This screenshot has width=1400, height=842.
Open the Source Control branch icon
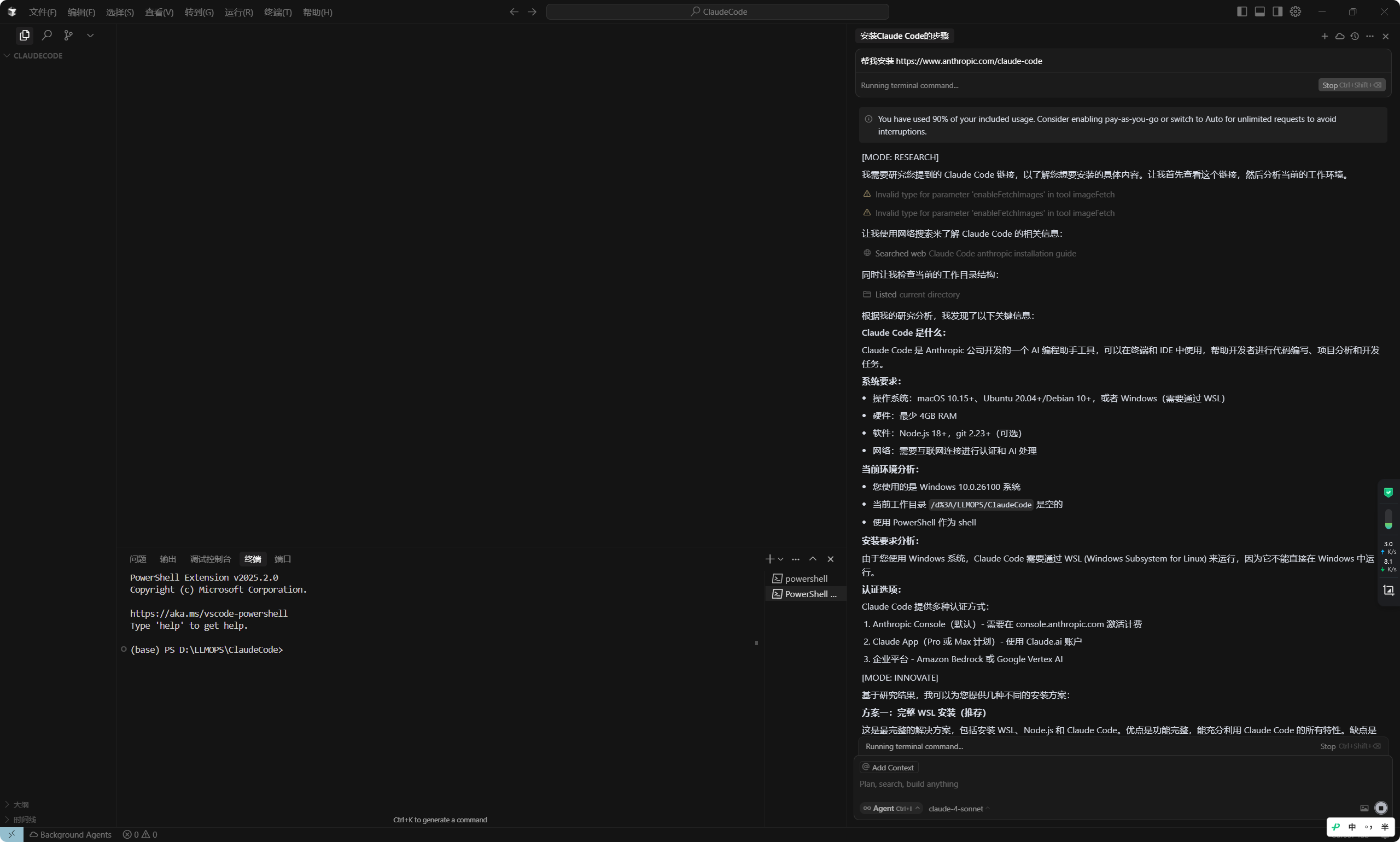click(x=69, y=35)
